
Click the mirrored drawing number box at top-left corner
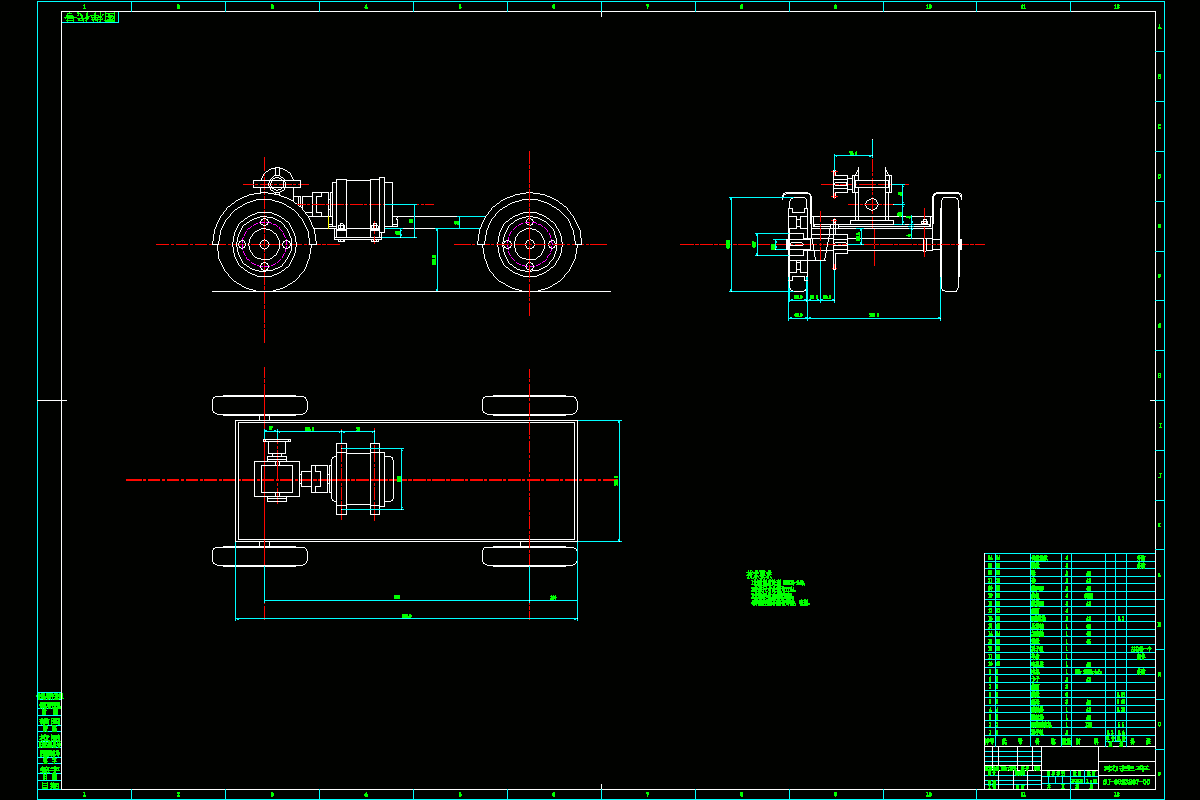tap(90, 17)
